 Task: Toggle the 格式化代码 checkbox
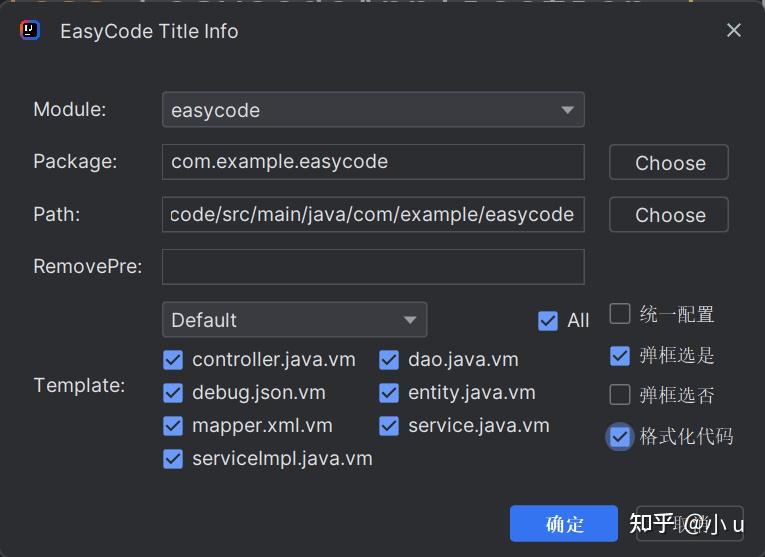tap(620, 437)
